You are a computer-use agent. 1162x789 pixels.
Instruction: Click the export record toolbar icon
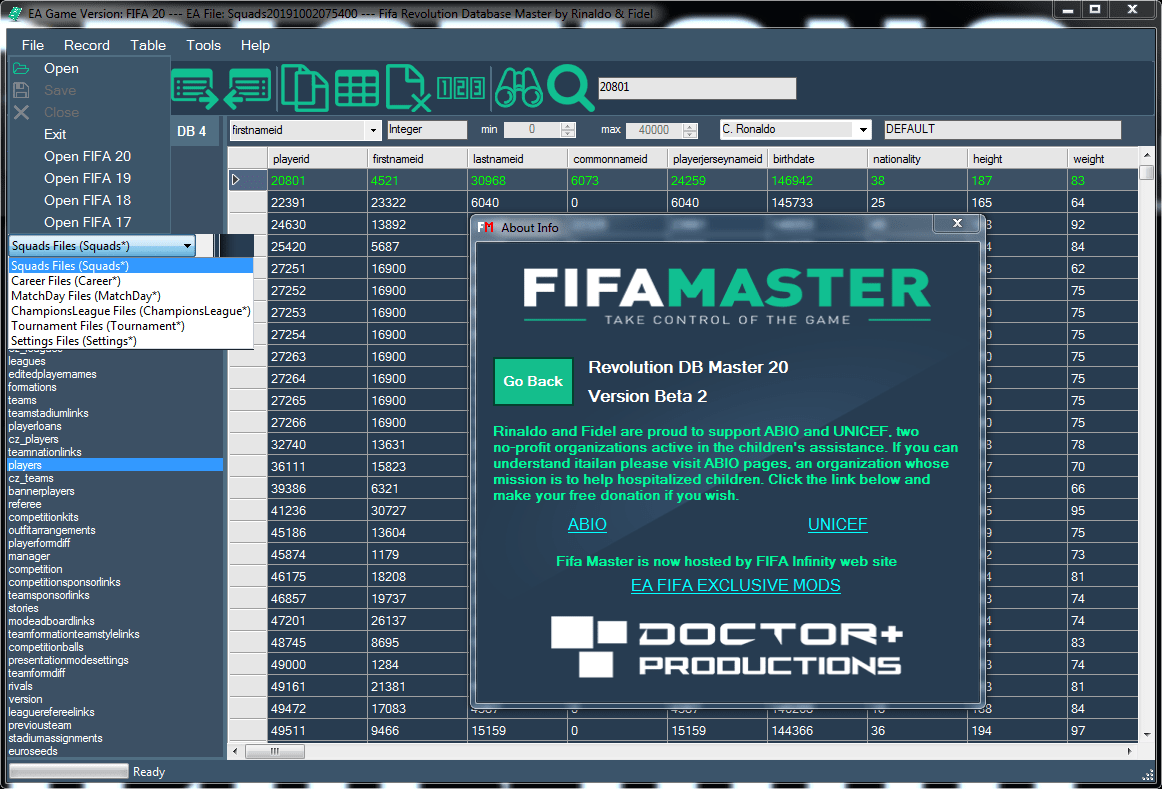pos(194,88)
